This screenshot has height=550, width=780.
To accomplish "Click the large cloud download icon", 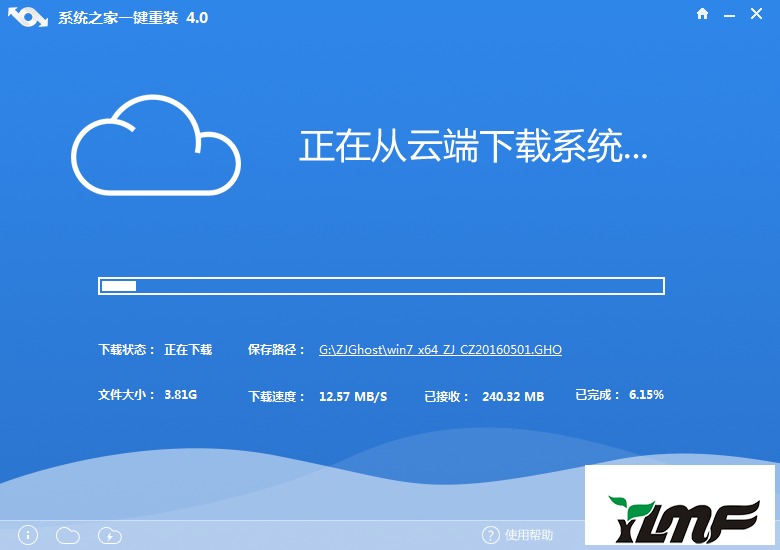I will [156, 145].
